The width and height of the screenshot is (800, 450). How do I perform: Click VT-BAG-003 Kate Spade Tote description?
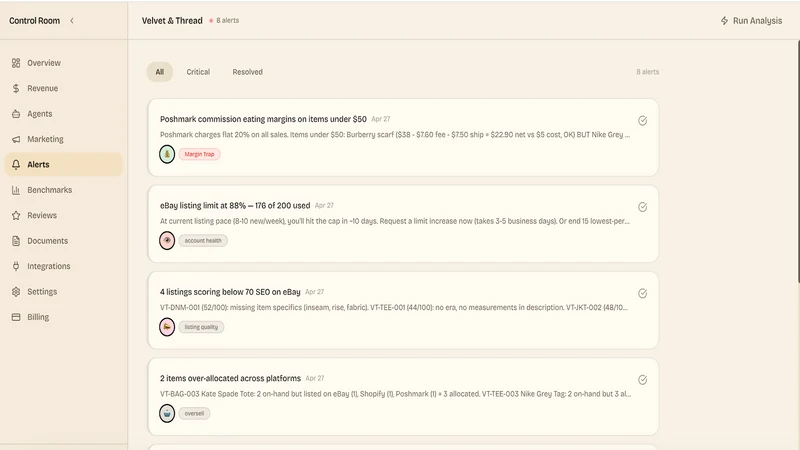coord(395,394)
